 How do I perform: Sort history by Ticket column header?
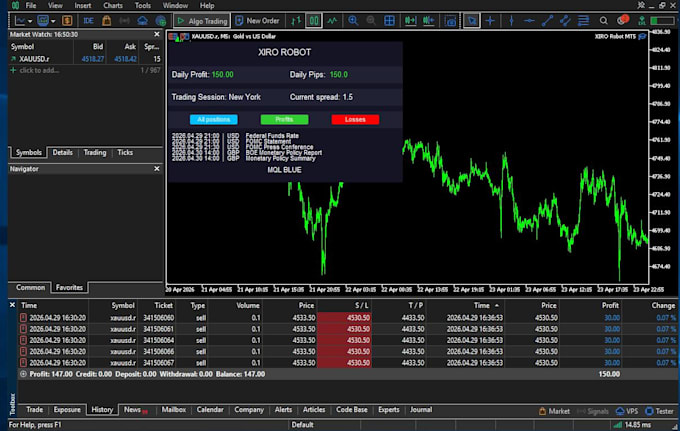pos(163,306)
